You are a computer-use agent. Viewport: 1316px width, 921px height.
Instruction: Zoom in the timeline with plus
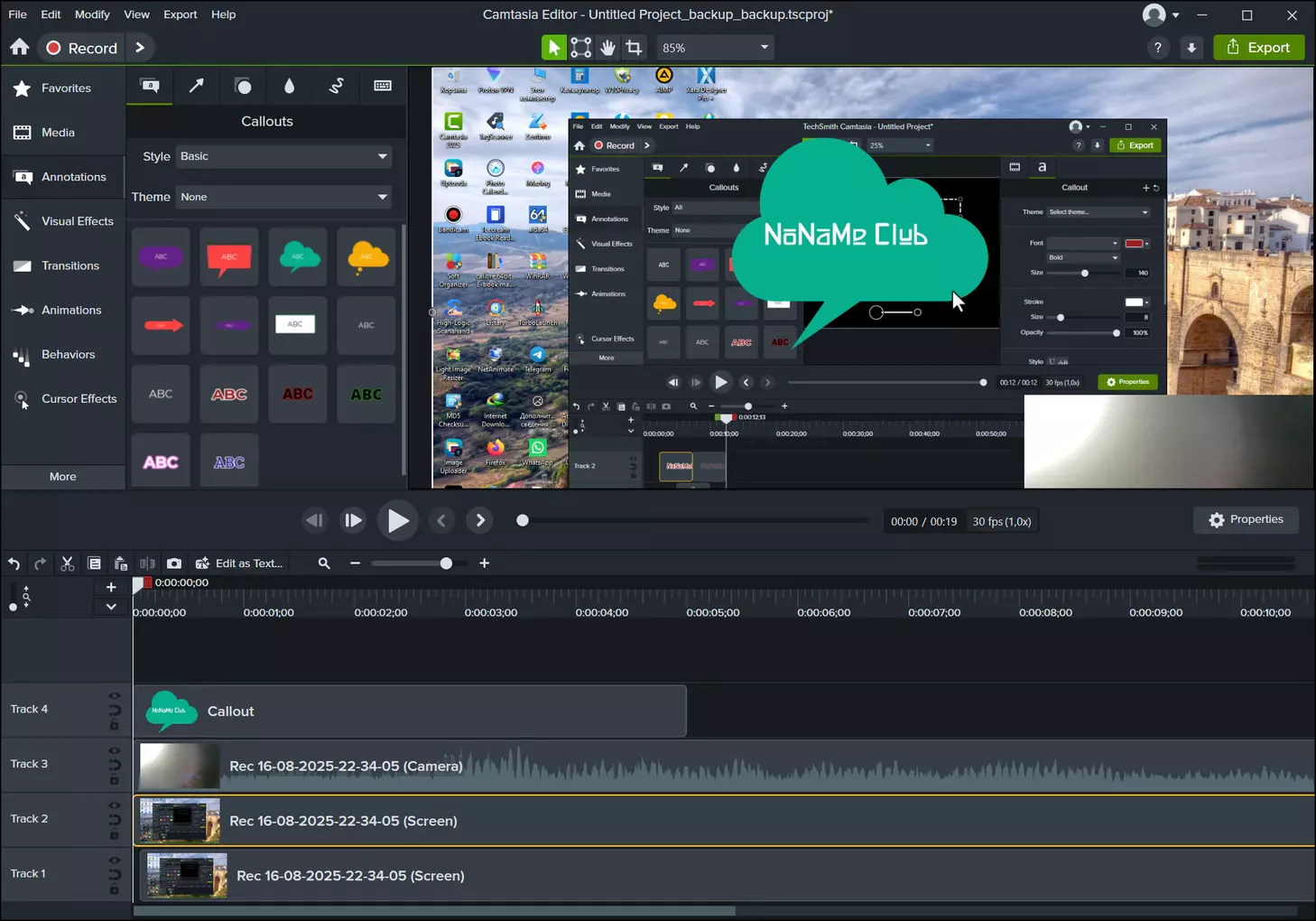pyautogui.click(x=485, y=563)
